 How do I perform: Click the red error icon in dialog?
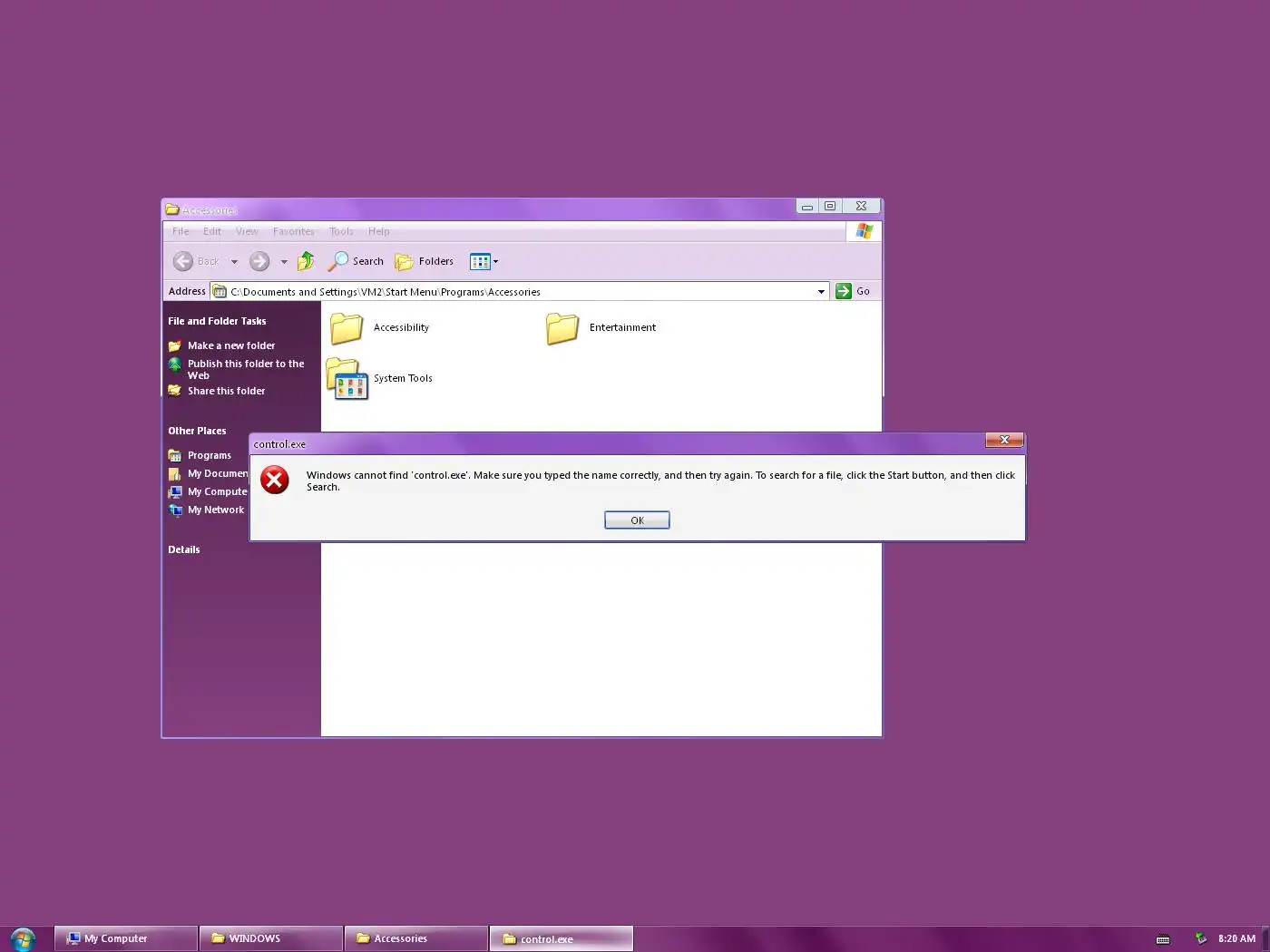pyautogui.click(x=275, y=480)
